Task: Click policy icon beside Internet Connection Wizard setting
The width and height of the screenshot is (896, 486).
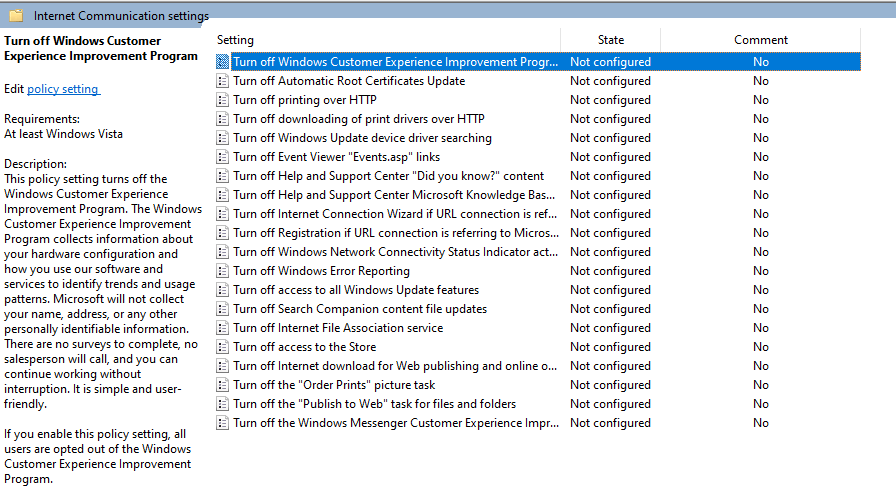Action: pos(222,214)
